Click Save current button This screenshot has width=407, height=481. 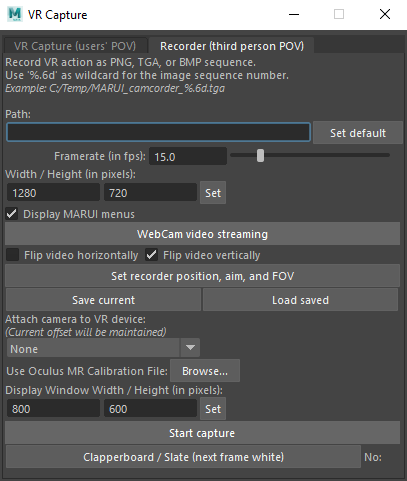103,300
